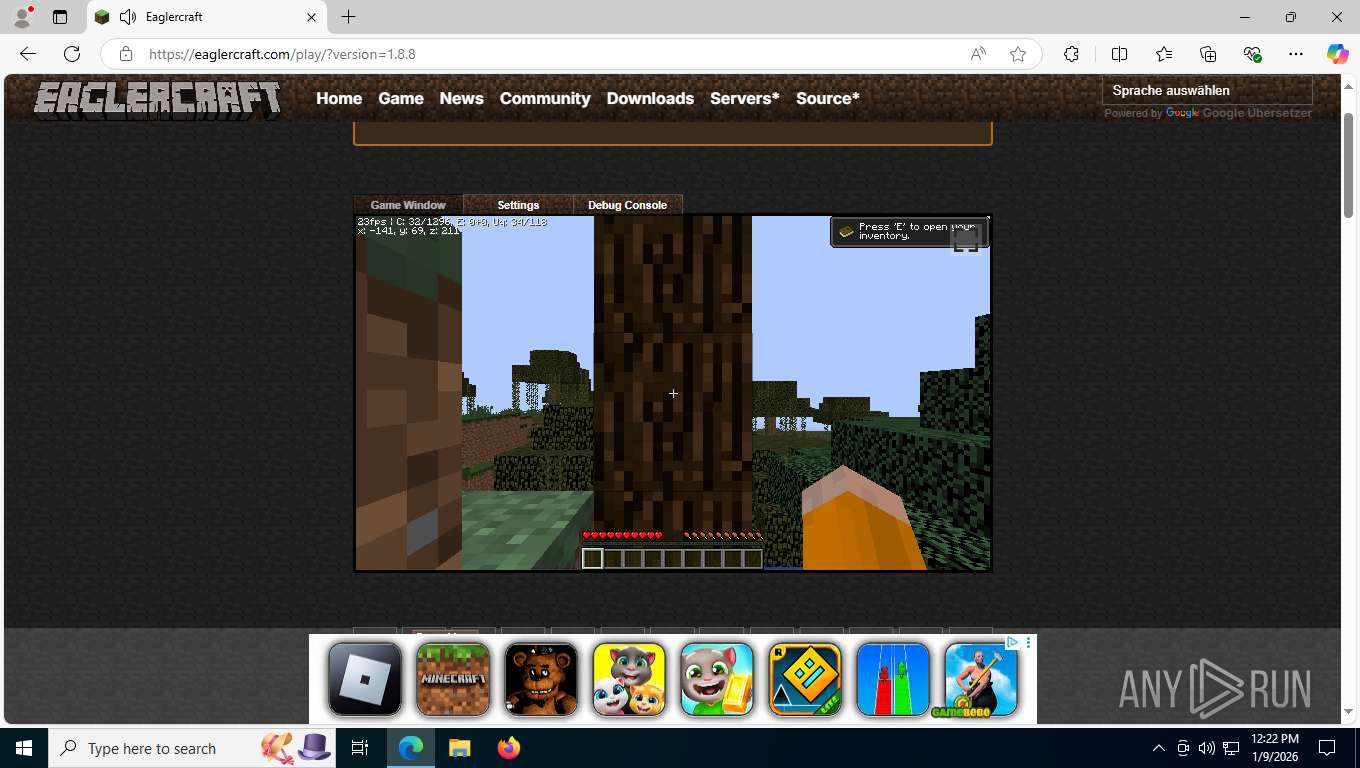Open the Windows Start menu

tap(23, 748)
